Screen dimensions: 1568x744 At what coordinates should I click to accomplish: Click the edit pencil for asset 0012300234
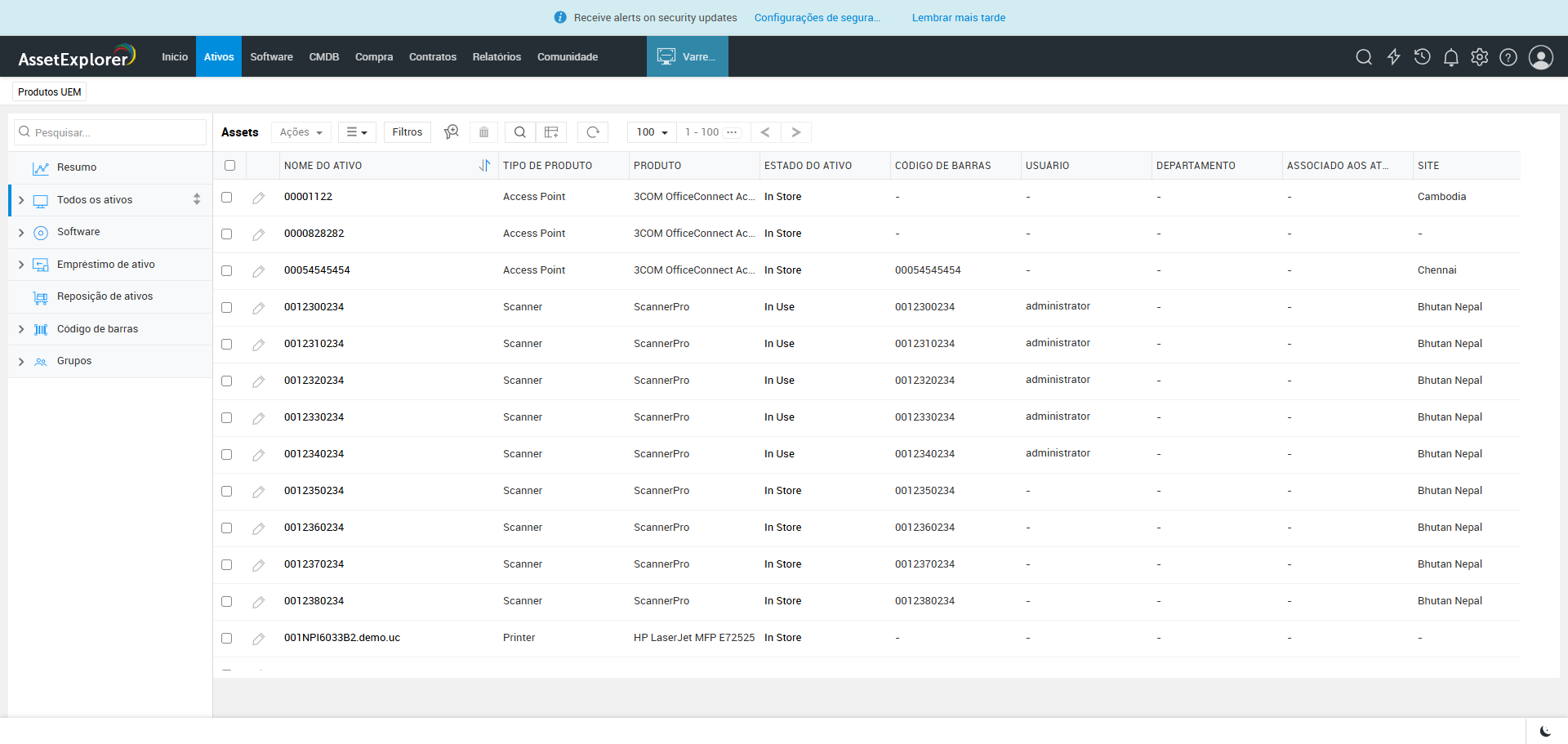click(x=258, y=308)
